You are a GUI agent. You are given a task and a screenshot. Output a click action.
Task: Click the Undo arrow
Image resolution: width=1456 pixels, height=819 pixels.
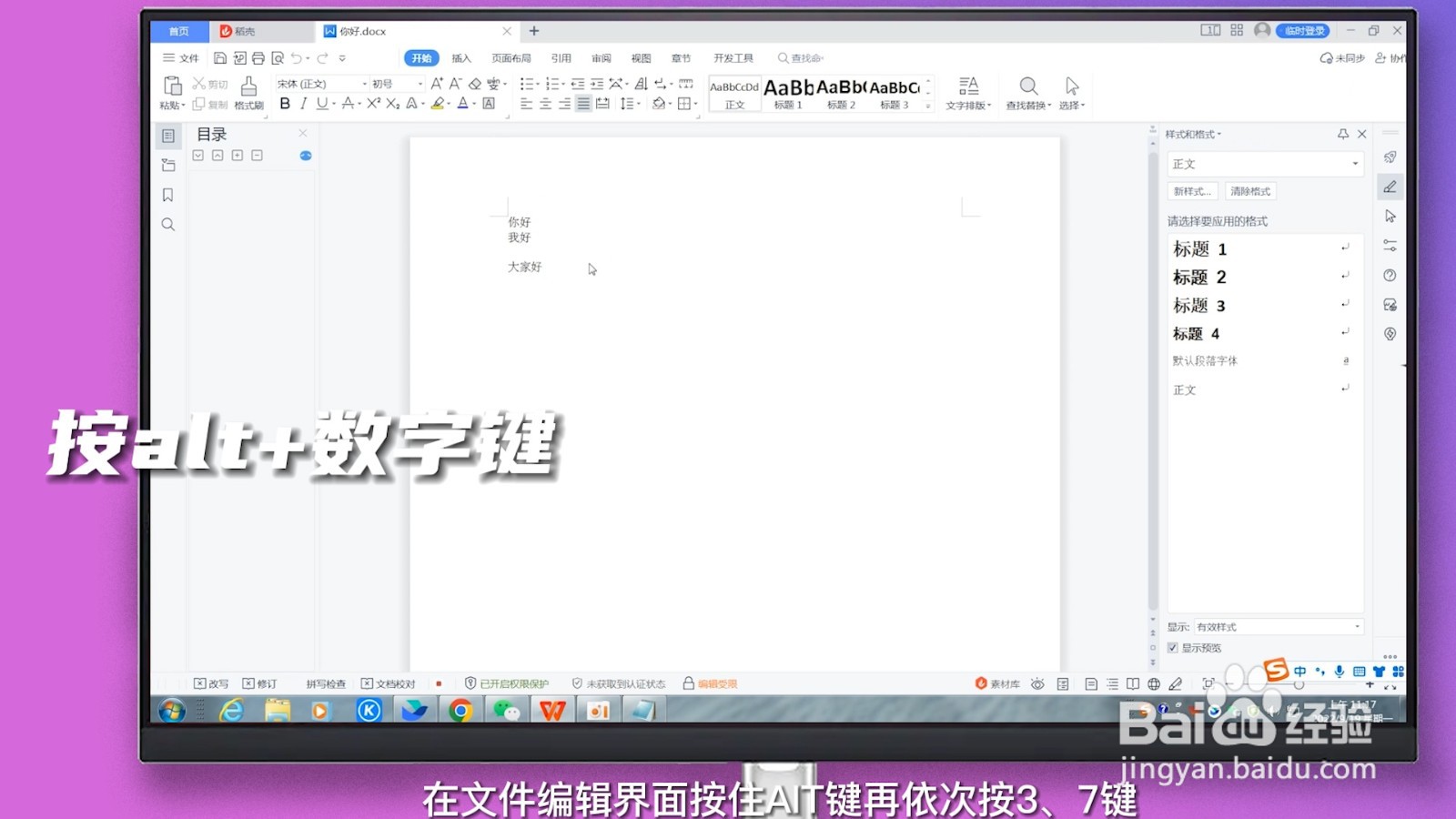pyautogui.click(x=297, y=58)
